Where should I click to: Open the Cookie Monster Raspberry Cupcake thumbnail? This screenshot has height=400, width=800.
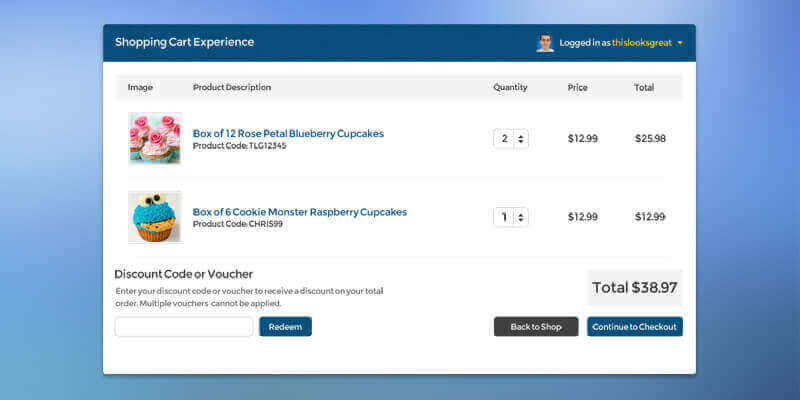(x=154, y=216)
